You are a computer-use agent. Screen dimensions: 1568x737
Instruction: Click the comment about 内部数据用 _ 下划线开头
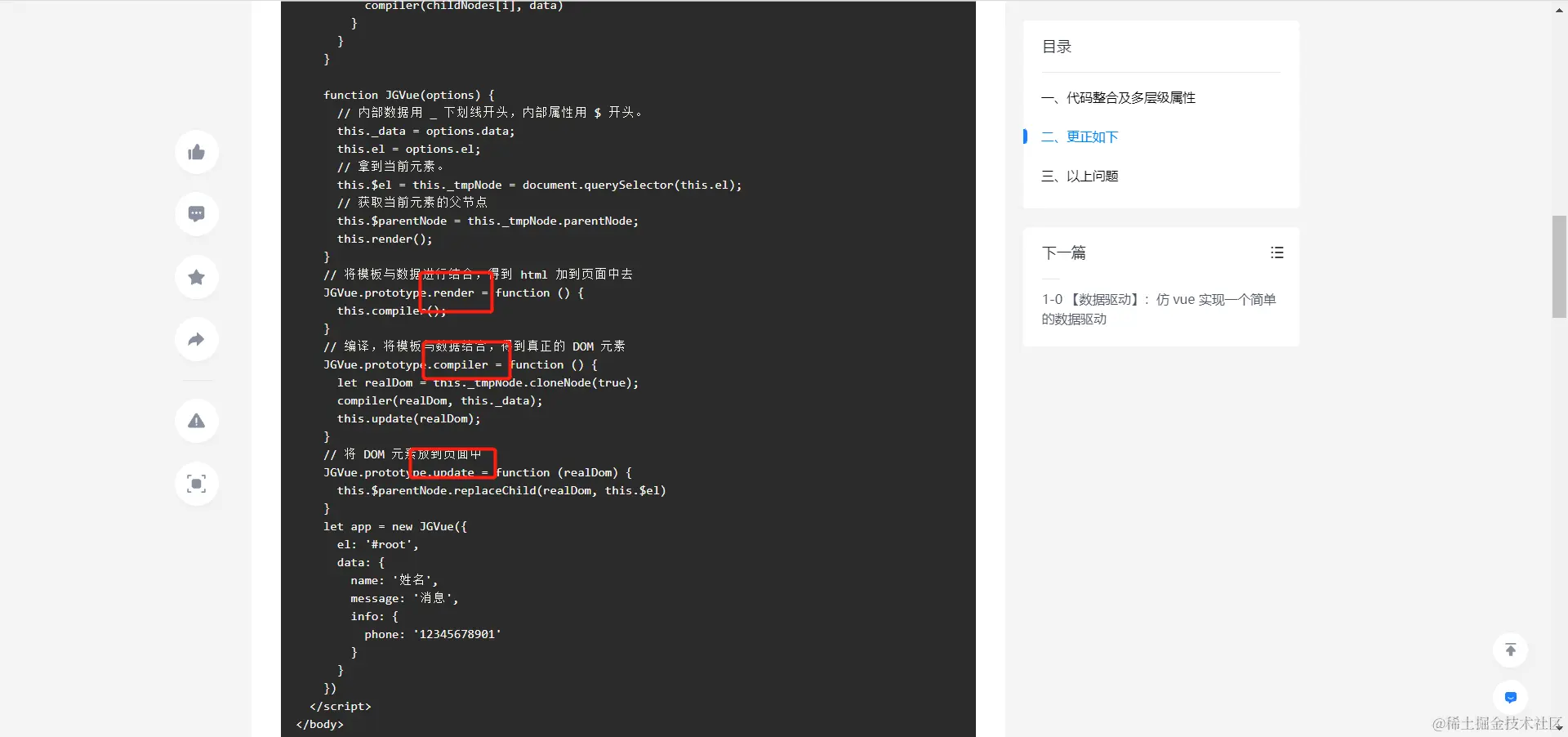[490, 113]
